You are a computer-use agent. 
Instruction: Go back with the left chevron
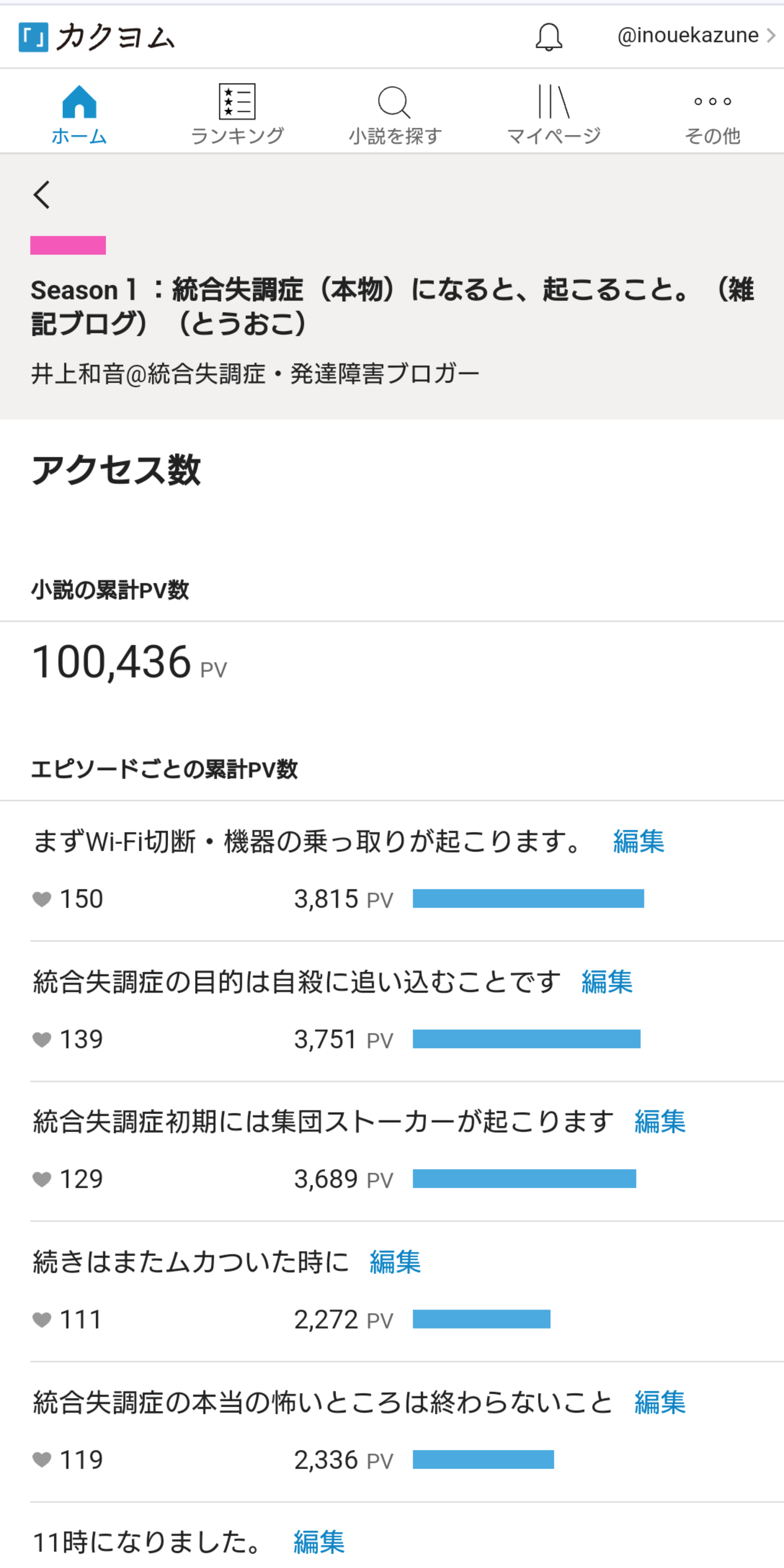coord(41,195)
